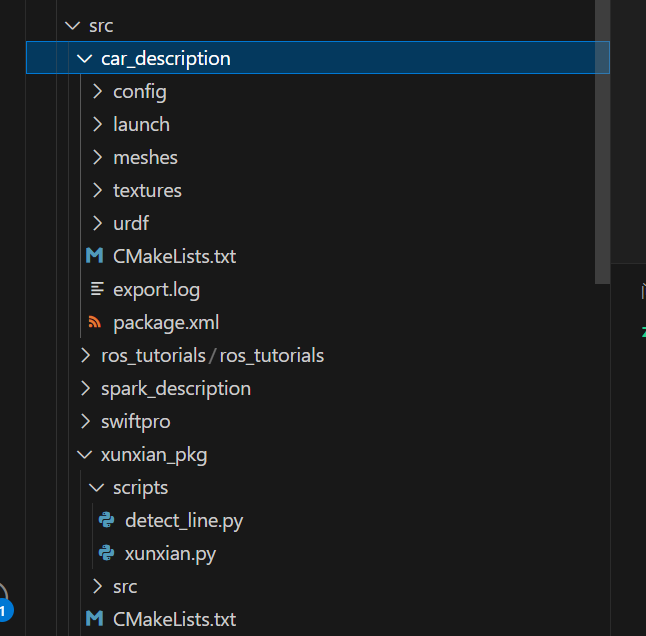
Task: Expand the spark_description folder chevron
Action: (x=85, y=388)
